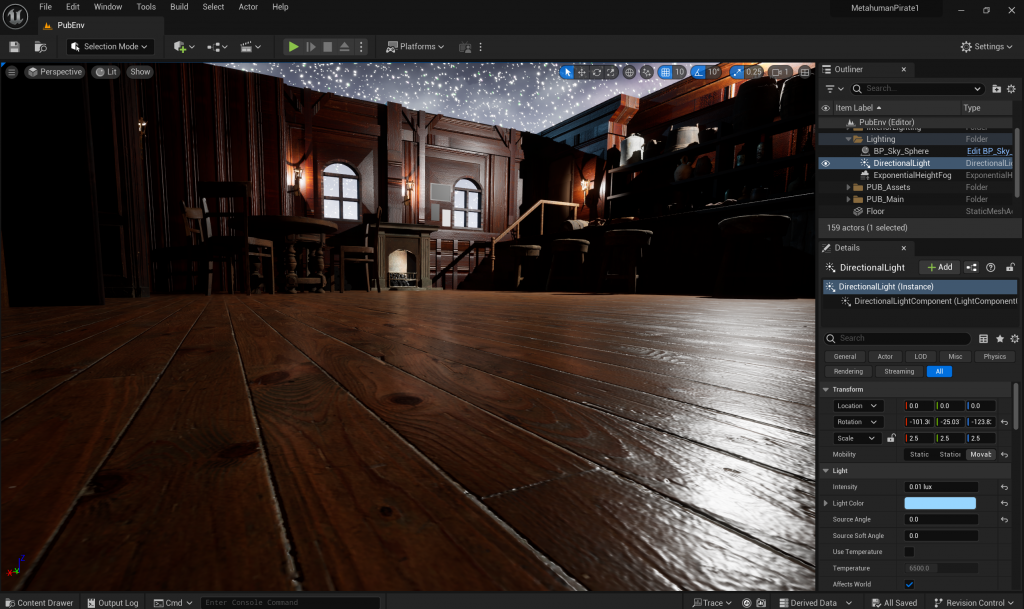This screenshot has height=609, width=1024.
Task: Click the Outliner filter icon
Action: coord(834,89)
